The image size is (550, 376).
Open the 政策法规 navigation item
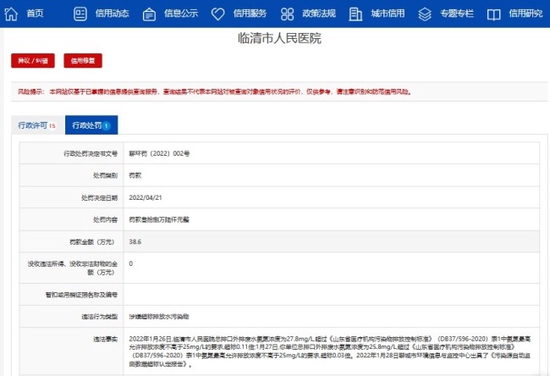(319, 13)
